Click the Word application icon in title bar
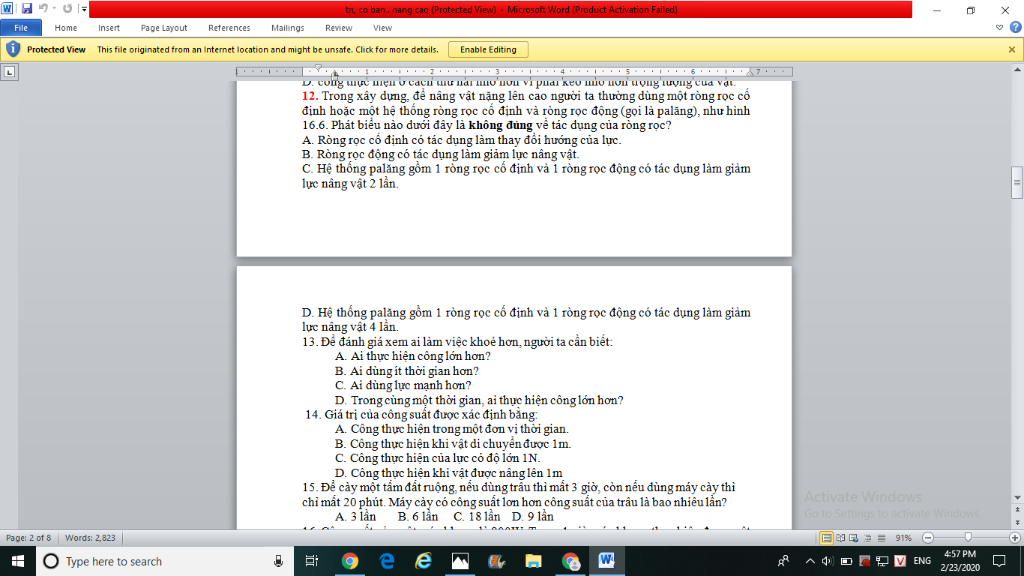This screenshot has width=1024, height=576. pos(7,9)
